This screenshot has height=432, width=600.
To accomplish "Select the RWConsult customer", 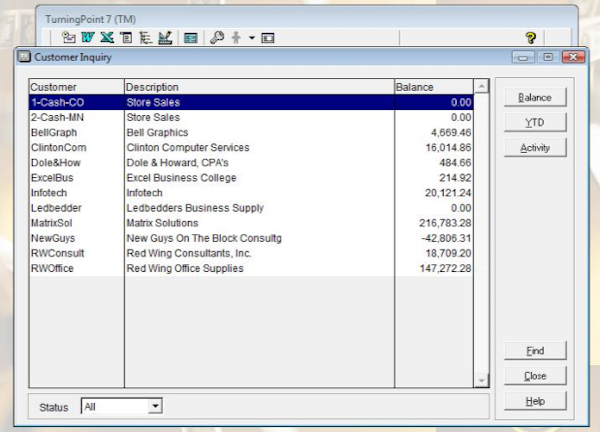I will 58,253.
